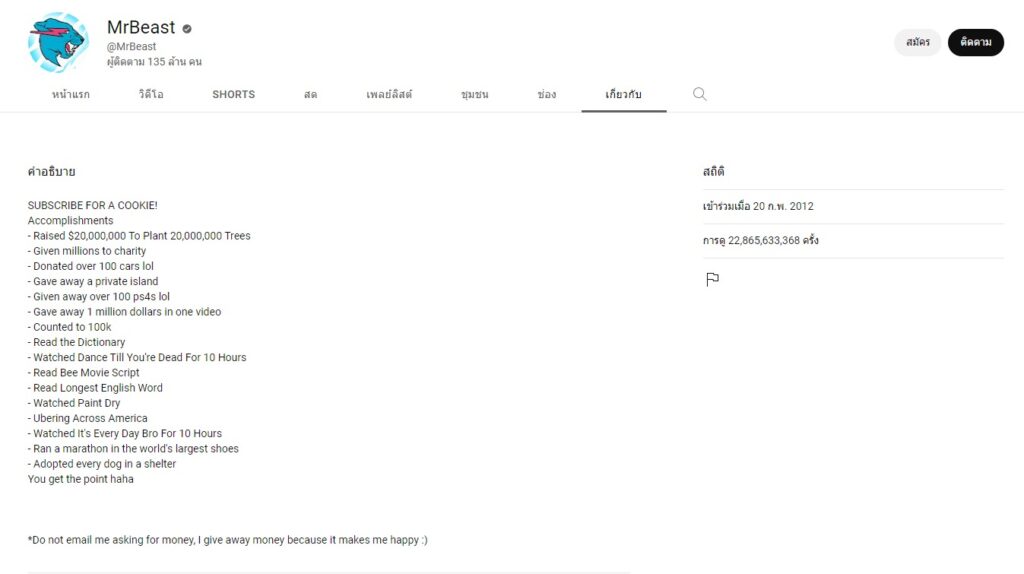The width and height of the screenshot is (1024, 574).
Task: Click the Given away over 100 ps4s line
Action: click(x=99, y=296)
